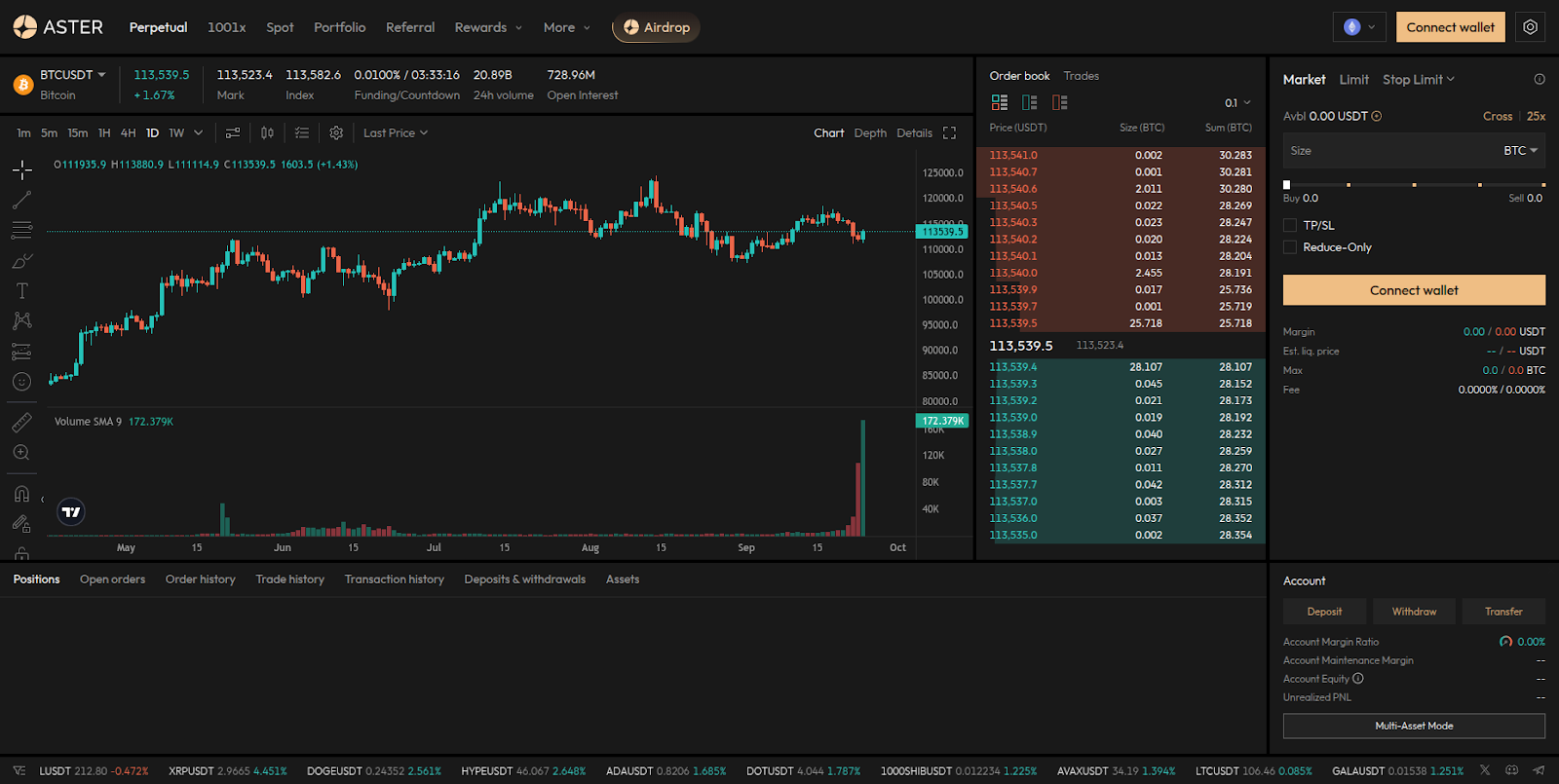Image resolution: width=1559 pixels, height=784 pixels.
Task: Show both bids and asks in order book
Action: [1000, 102]
